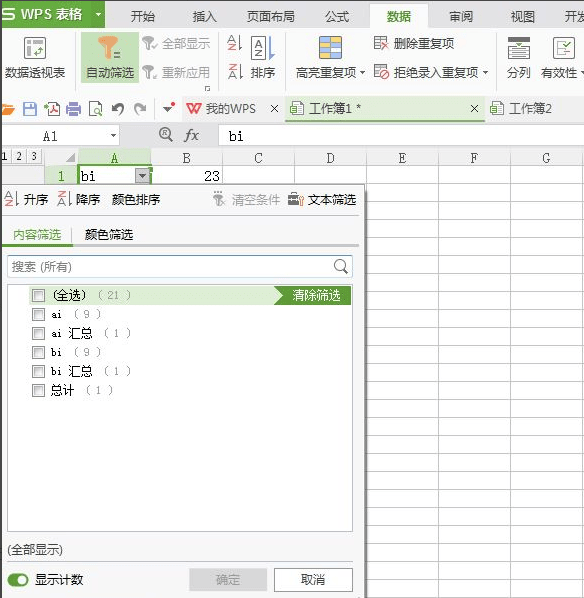Image resolution: width=584 pixels, height=598 pixels.
Task: Tick the select all (全选) checkbox
Action: tap(38, 295)
